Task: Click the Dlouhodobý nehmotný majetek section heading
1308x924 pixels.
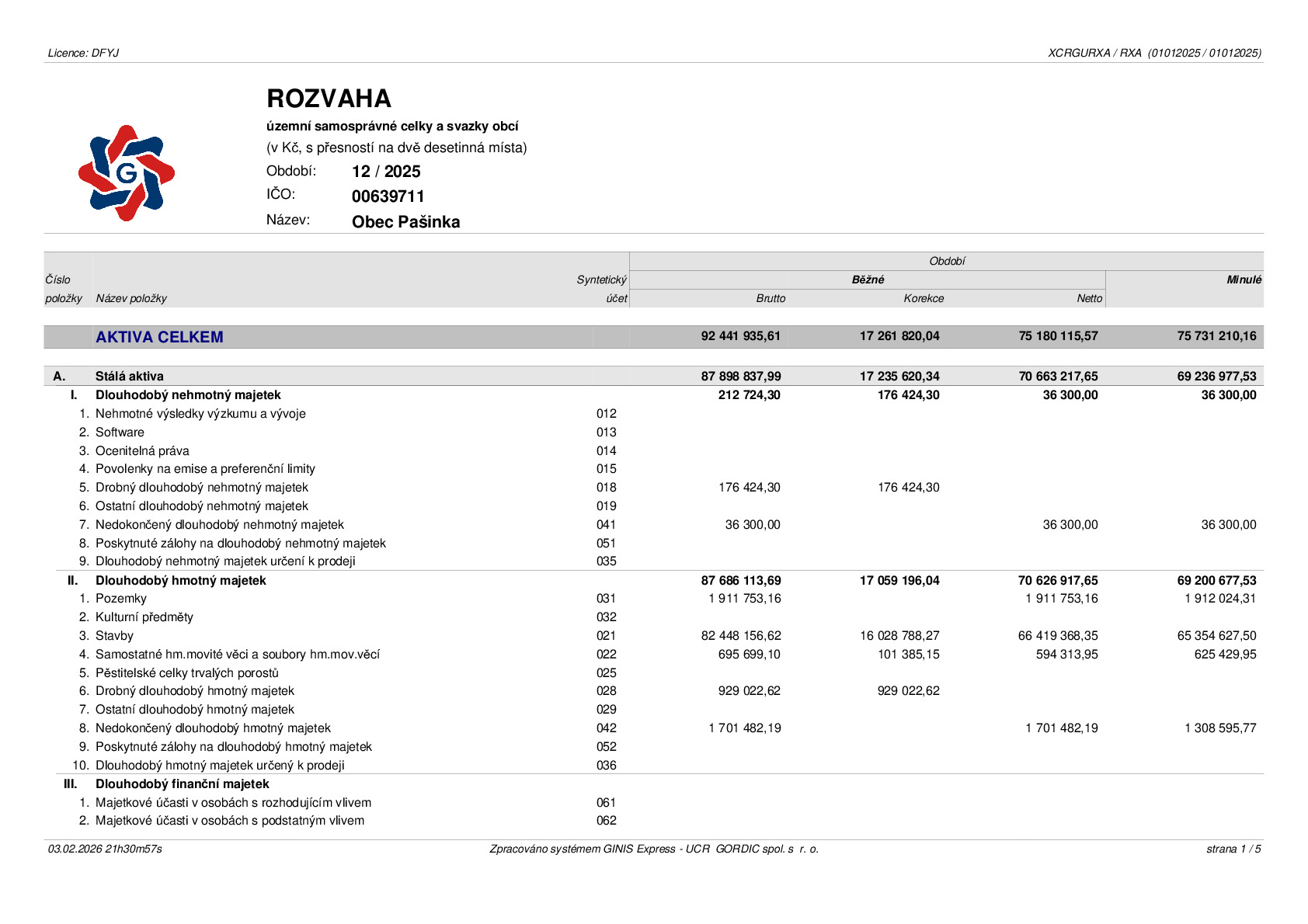Action: point(188,395)
